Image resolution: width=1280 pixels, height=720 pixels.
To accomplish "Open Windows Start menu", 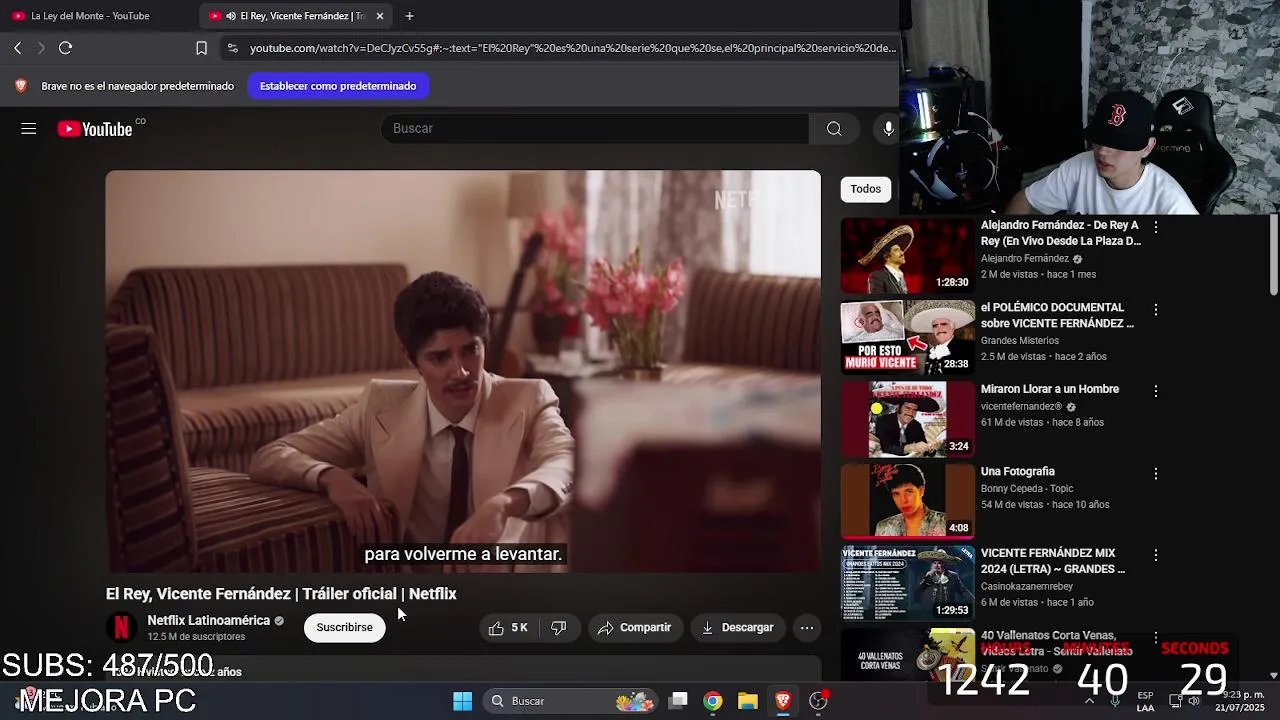I will tap(462, 701).
